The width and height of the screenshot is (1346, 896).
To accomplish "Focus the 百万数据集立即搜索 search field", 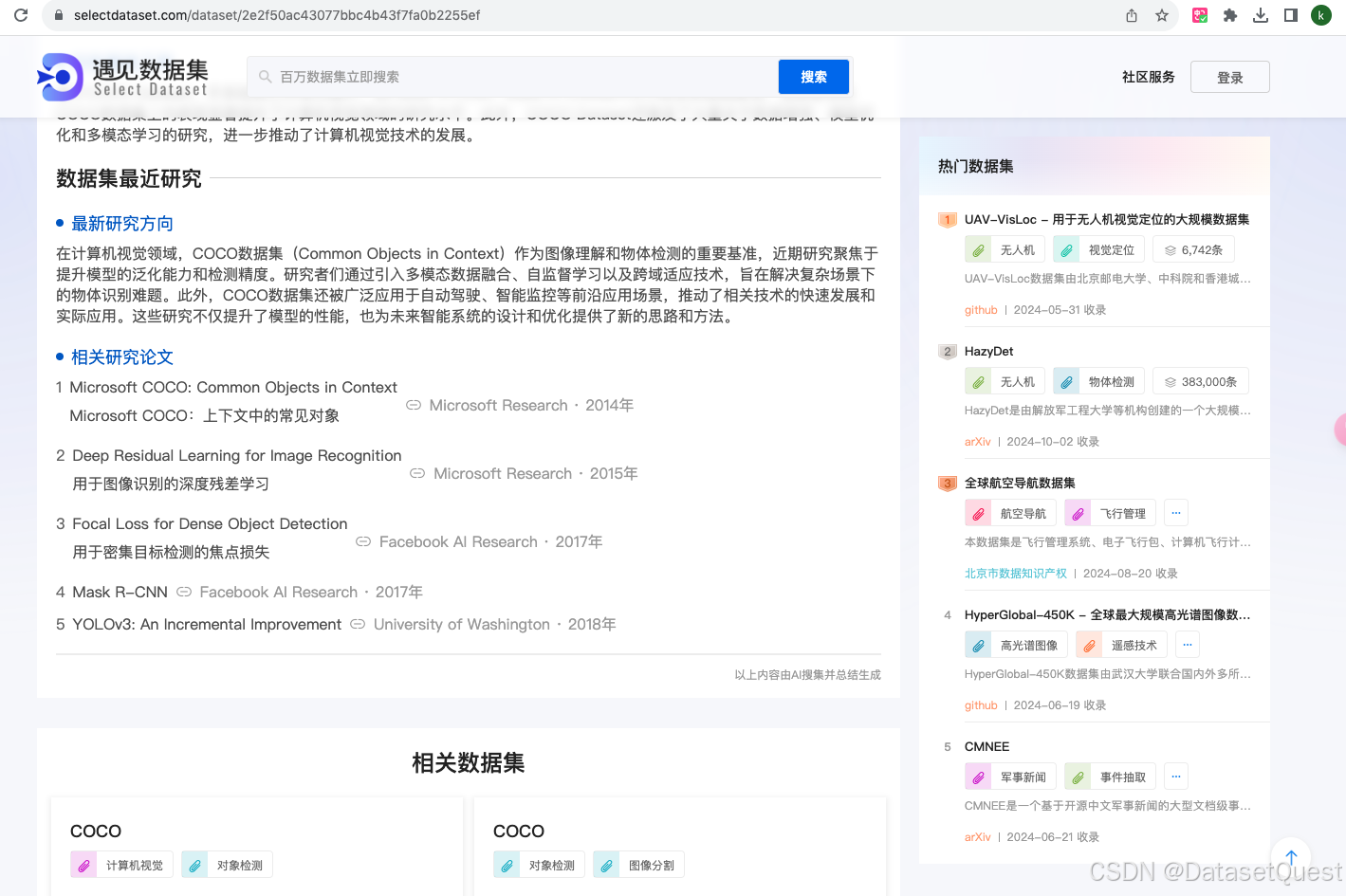I will pyautogui.click(x=513, y=77).
